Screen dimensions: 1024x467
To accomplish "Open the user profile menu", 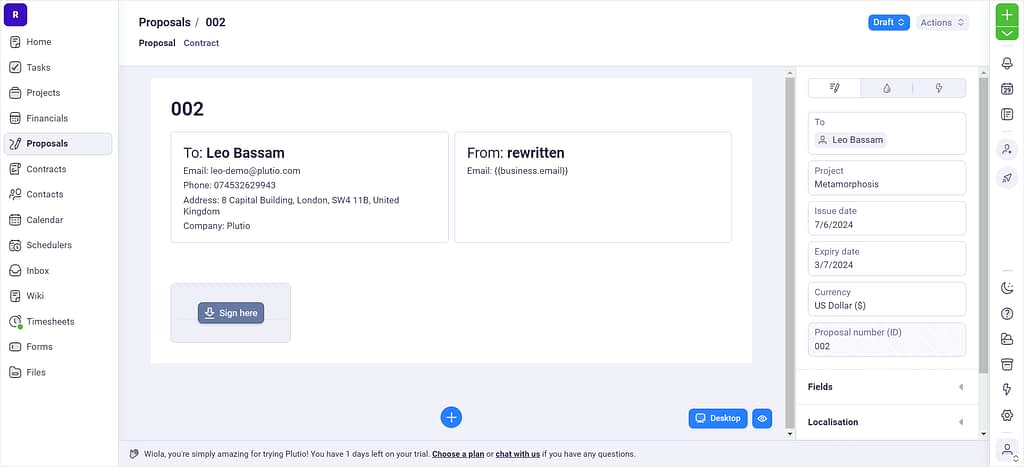I will (1008, 450).
